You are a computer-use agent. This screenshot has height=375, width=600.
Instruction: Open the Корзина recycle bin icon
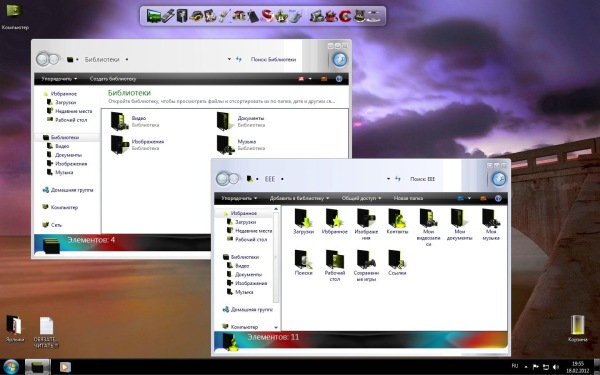coord(577,328)
